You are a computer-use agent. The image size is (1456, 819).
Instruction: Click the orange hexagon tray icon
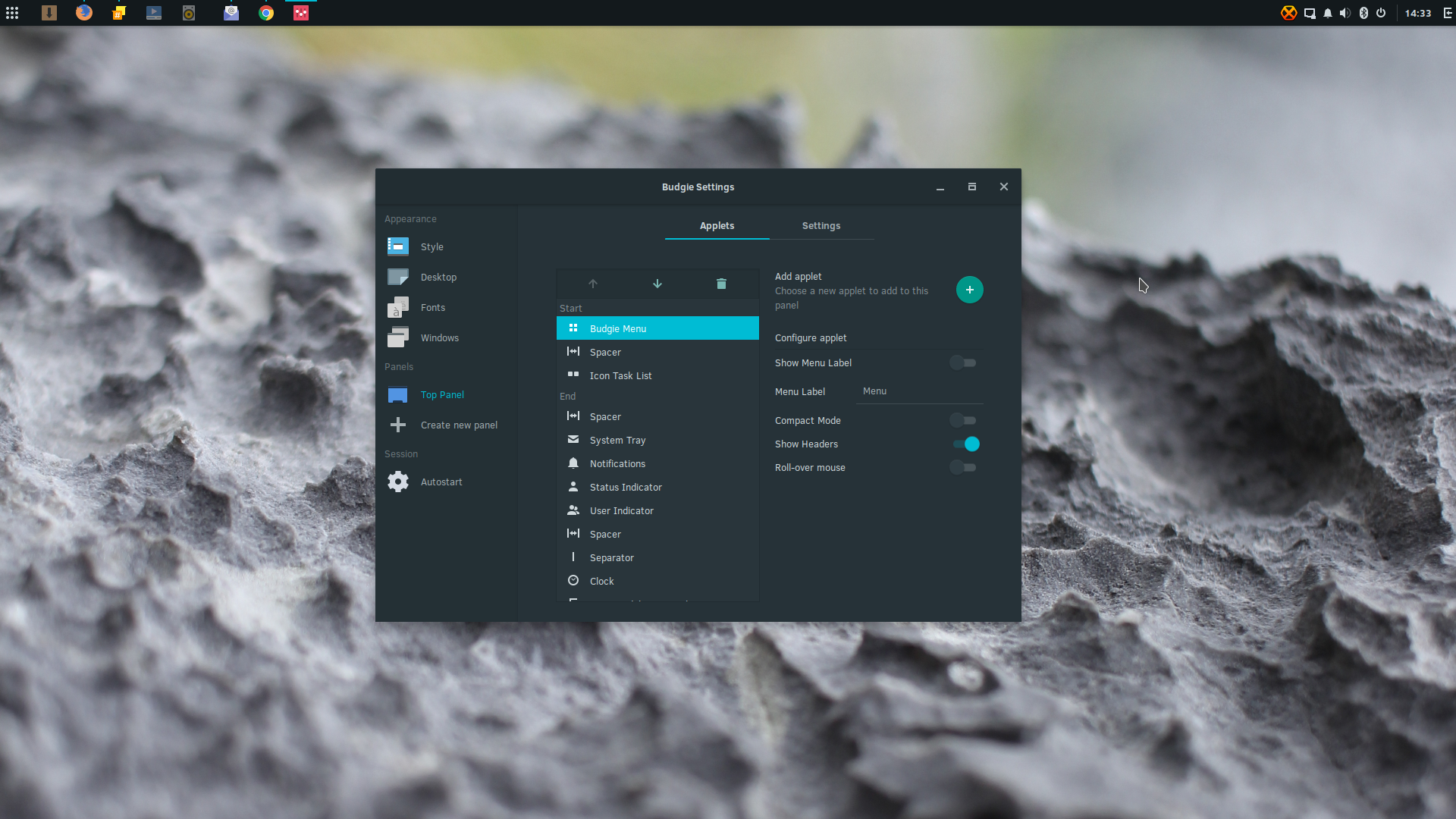coord(1288,13)
